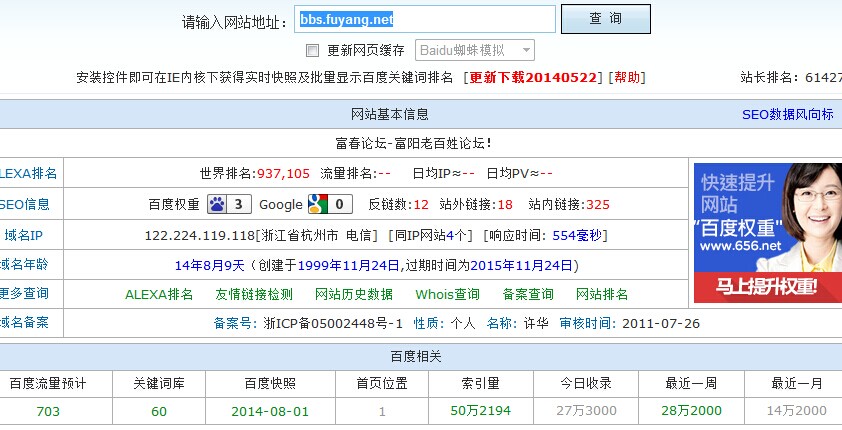This screenshot has width=842, height=430.
Task: Click Baidu traffic estimate 703
Action: [x=48, y=411]
